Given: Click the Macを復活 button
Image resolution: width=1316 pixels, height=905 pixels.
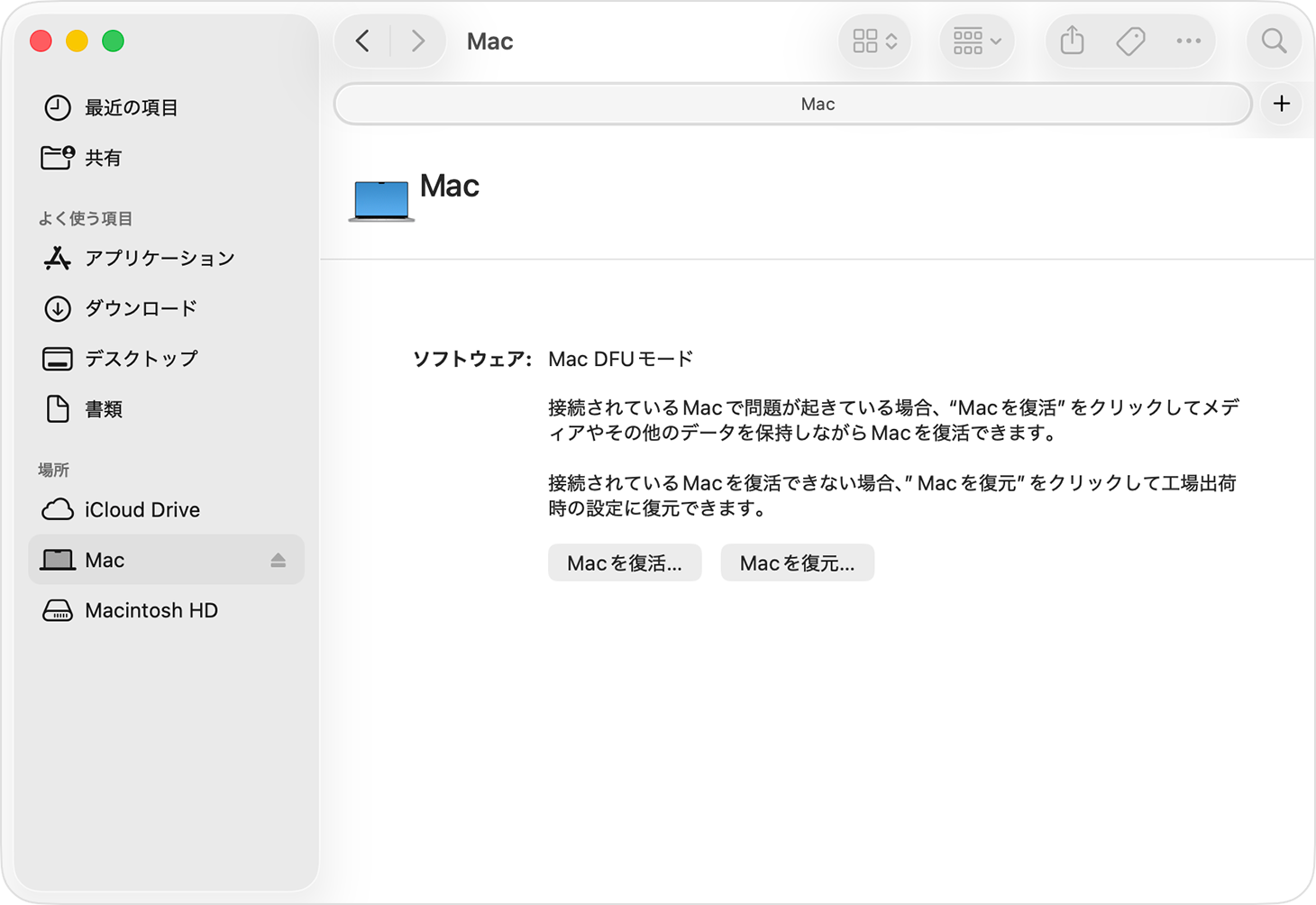Looking at the screenshot, I should pyautogui.click(x=625, y=562).
